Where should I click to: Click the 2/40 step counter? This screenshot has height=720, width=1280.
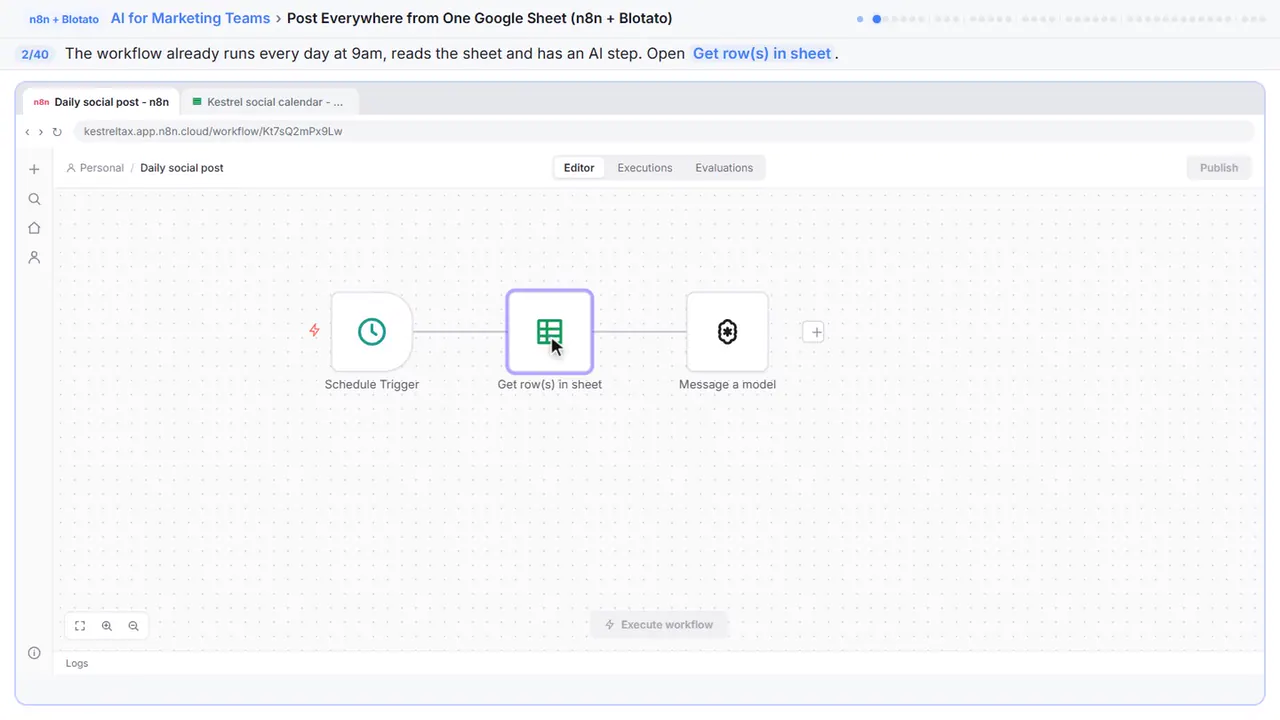35,54
